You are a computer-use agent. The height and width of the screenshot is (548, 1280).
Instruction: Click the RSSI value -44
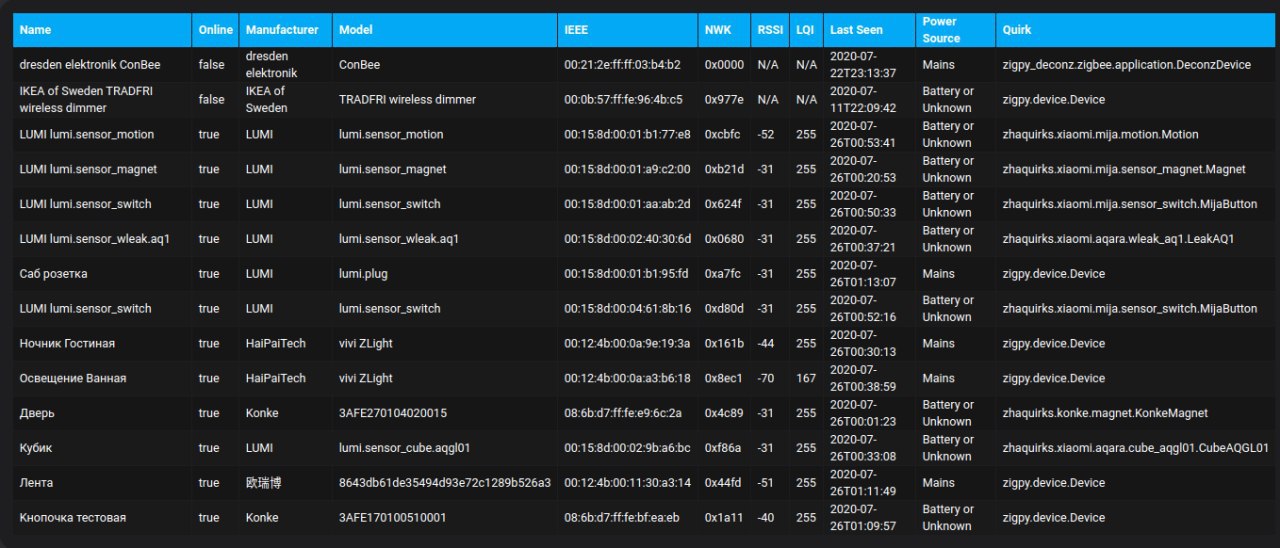pyautogui.click(x=766, y=344)
